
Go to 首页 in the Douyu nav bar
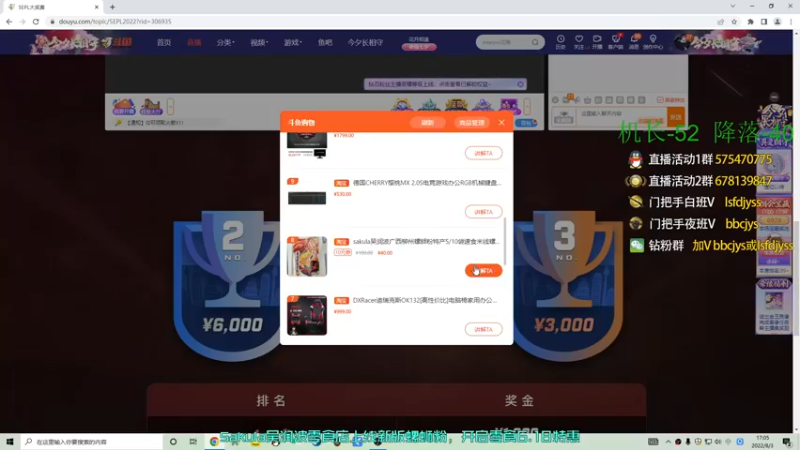click(x=164, y=42)
